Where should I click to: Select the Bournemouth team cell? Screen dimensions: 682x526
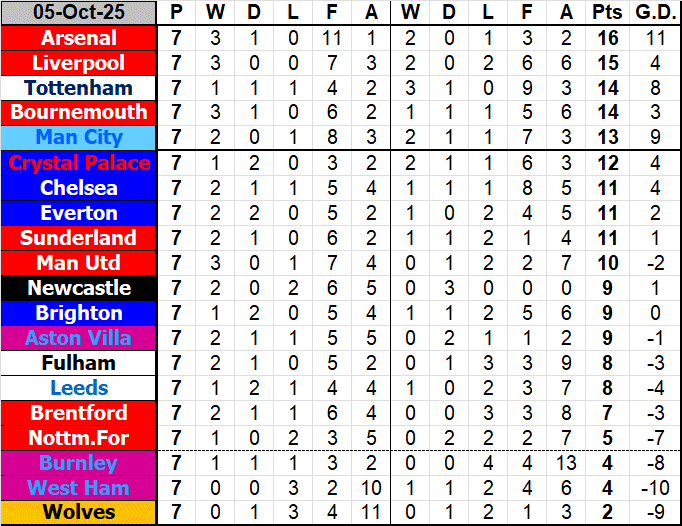[79, 113]
